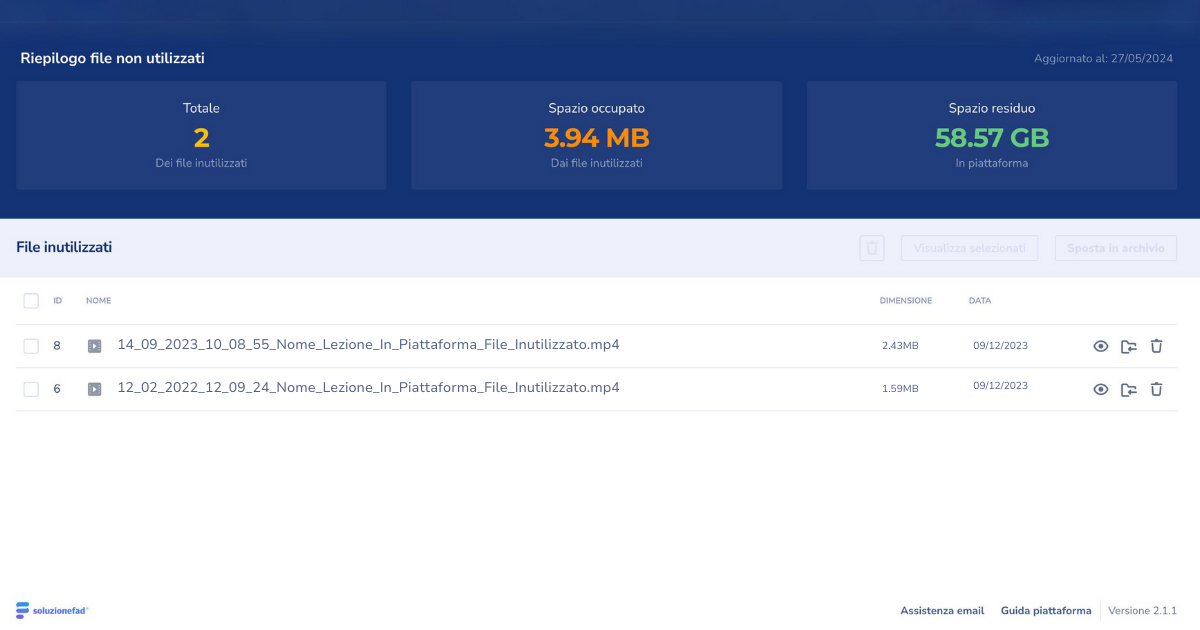Preview file 12_02_2022 with eye icon

coord(1101,390)
